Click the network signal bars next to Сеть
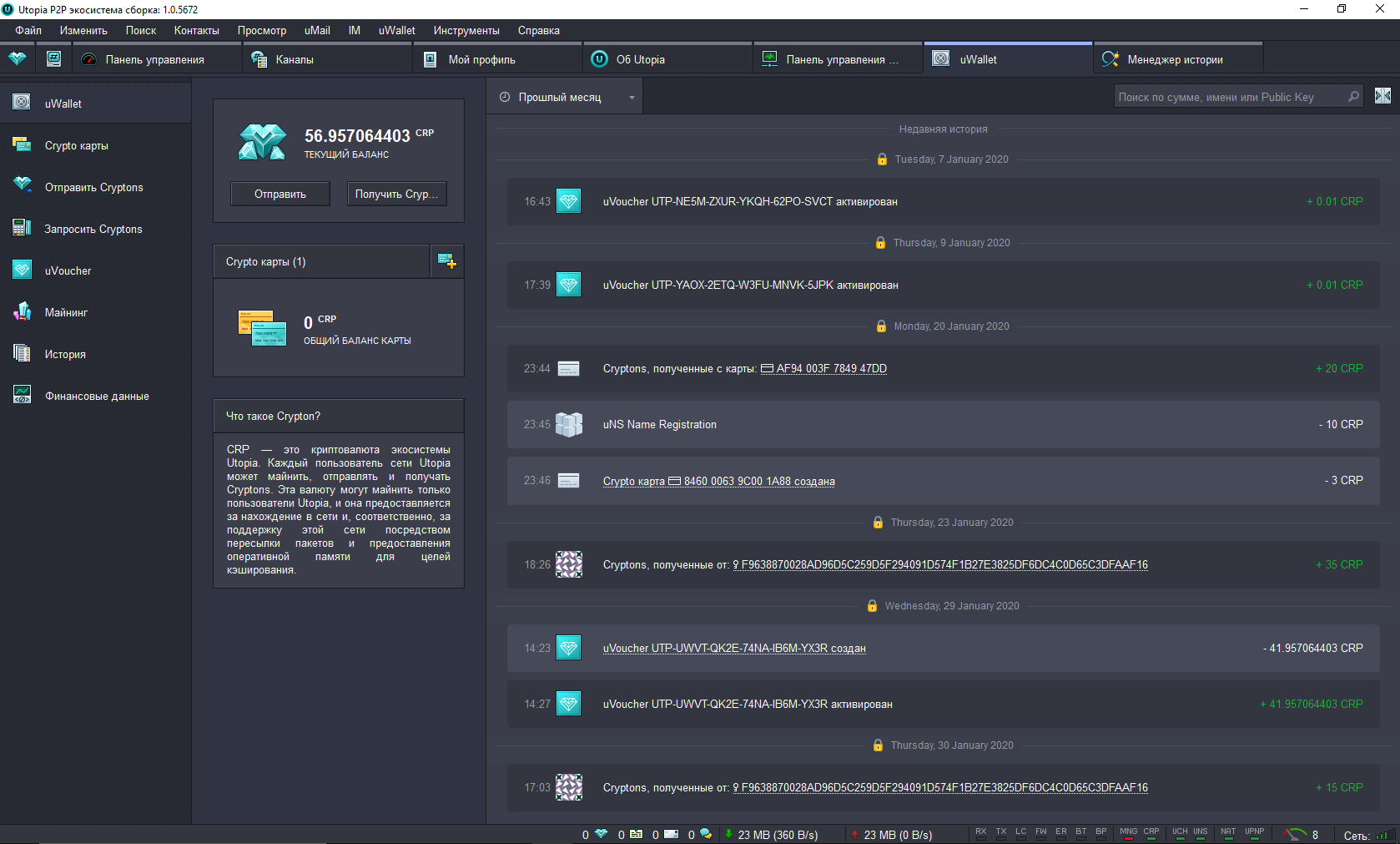This screenshot has height=844, width=1400. [x=1385, y=835]
